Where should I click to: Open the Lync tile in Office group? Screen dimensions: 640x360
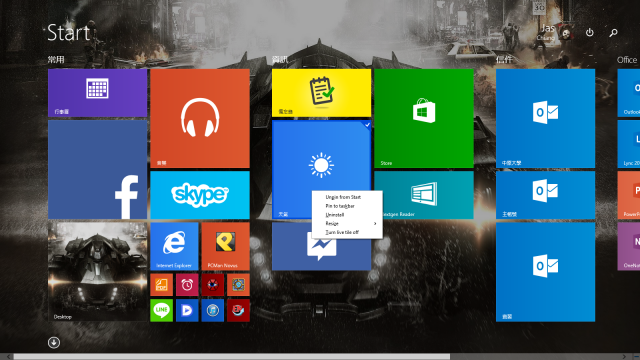point(629,144)
